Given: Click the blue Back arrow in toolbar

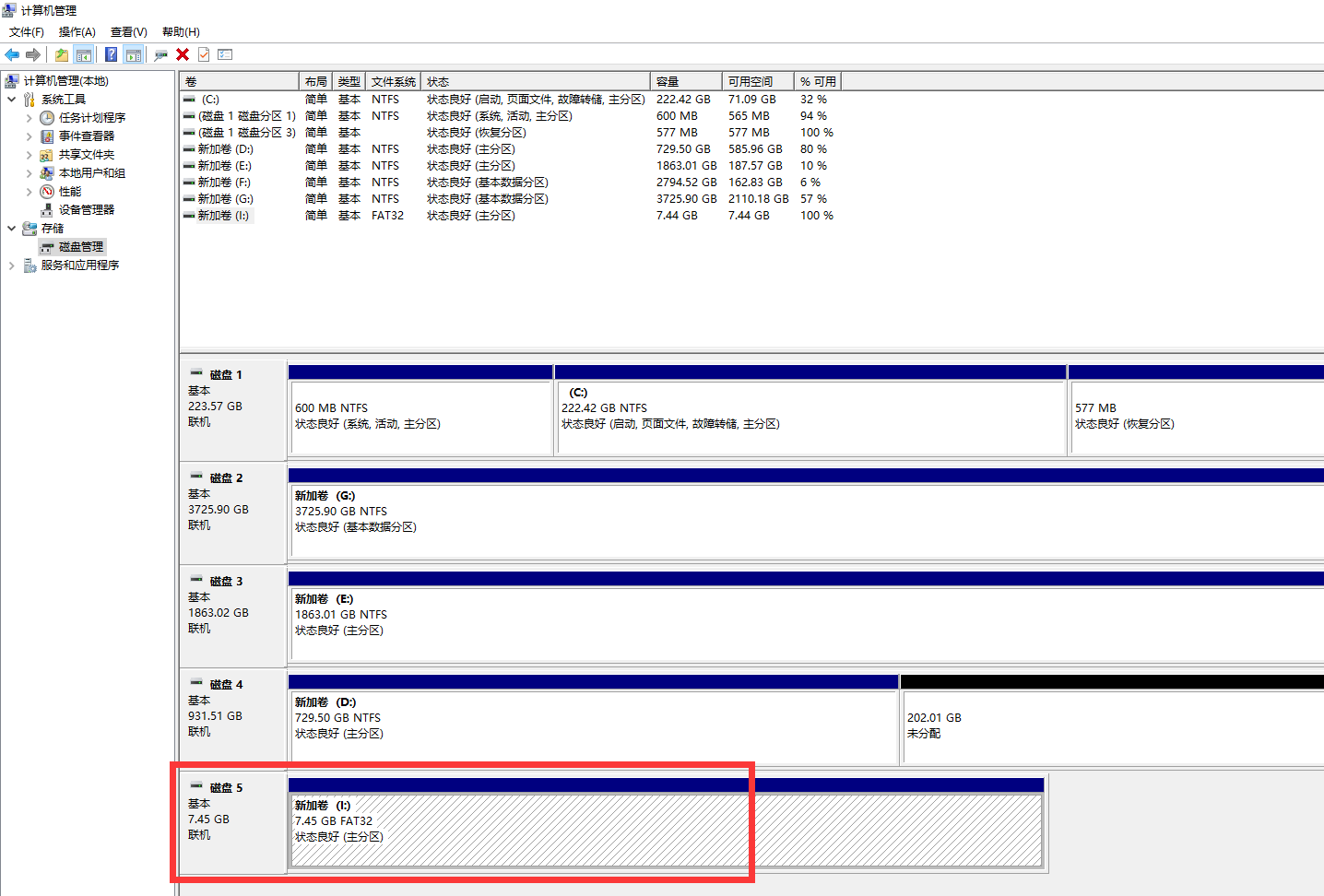Looking at the screenshot, I should (x=12, y=54).
